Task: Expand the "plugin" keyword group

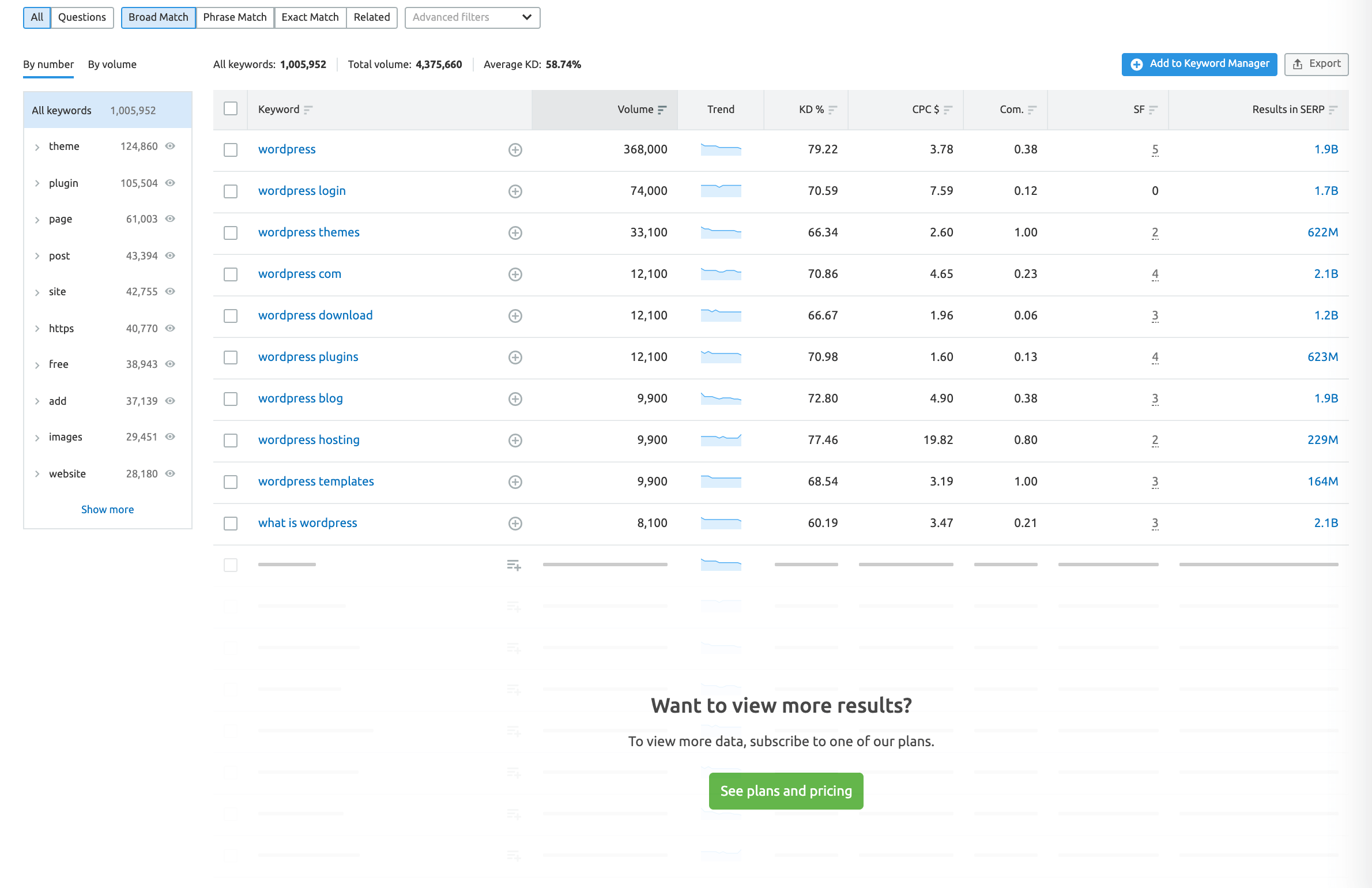Action: click(36, 183)
